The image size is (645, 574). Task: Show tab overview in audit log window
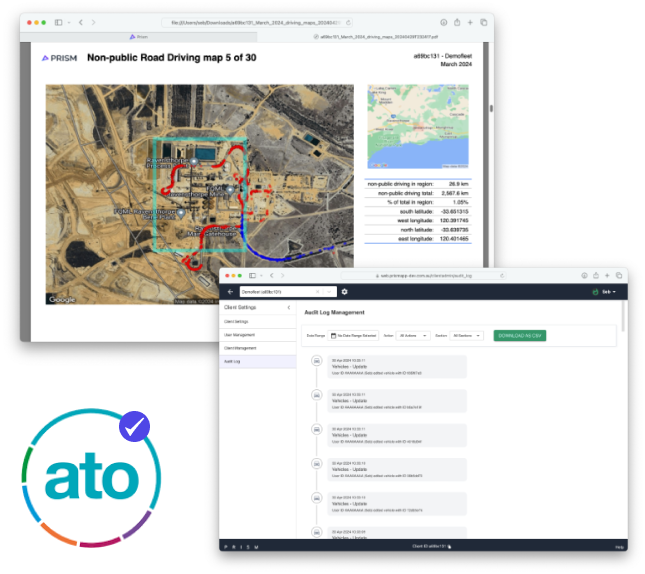click(619, 275)
